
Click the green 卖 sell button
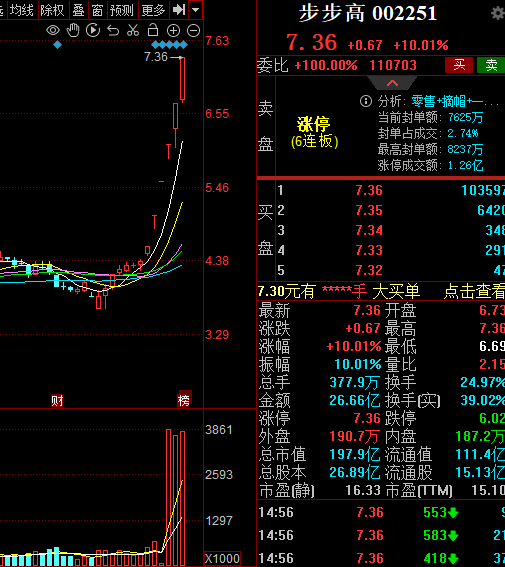[x=491, y=65]
